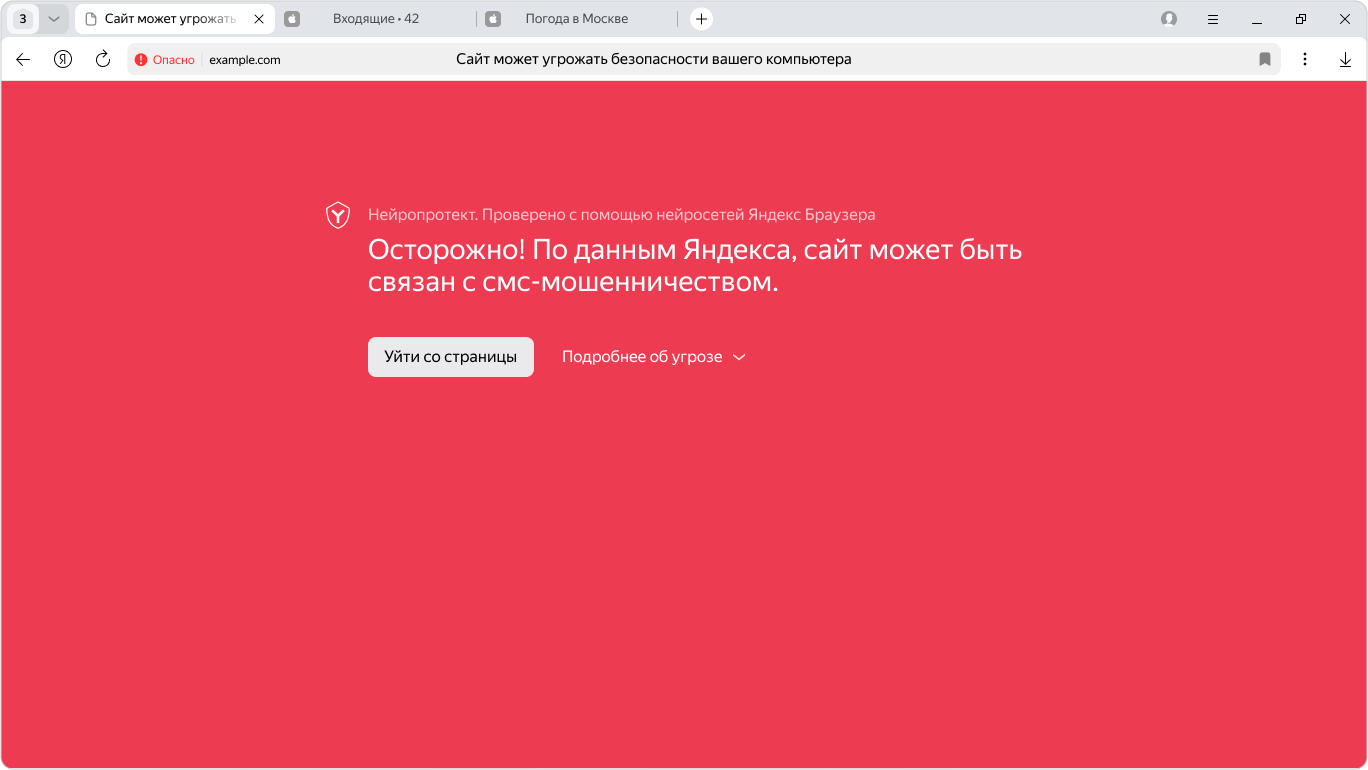Open the browser hamburger settings menu
The width and height of the screenshot is (1368, 770).
1213,19
